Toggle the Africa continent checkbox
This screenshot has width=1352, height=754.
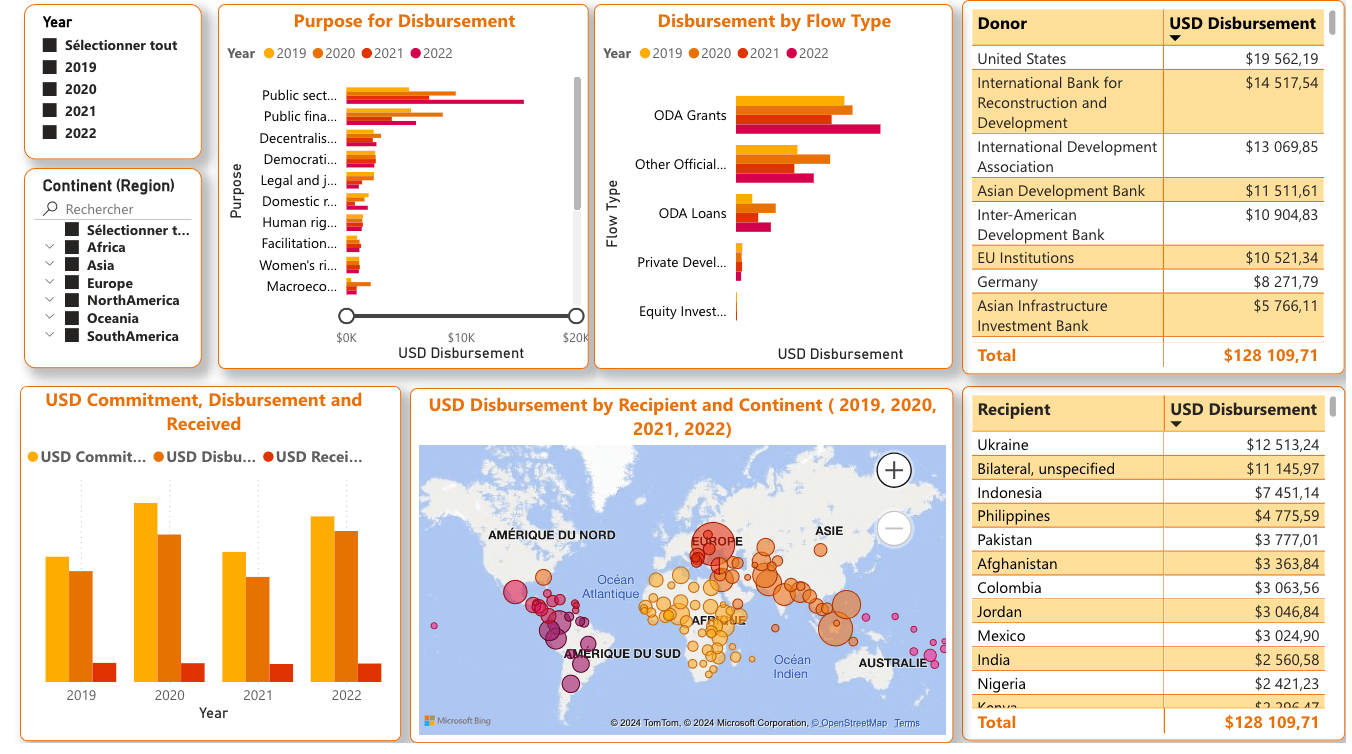pyautogui.click(x=71, y=247)
